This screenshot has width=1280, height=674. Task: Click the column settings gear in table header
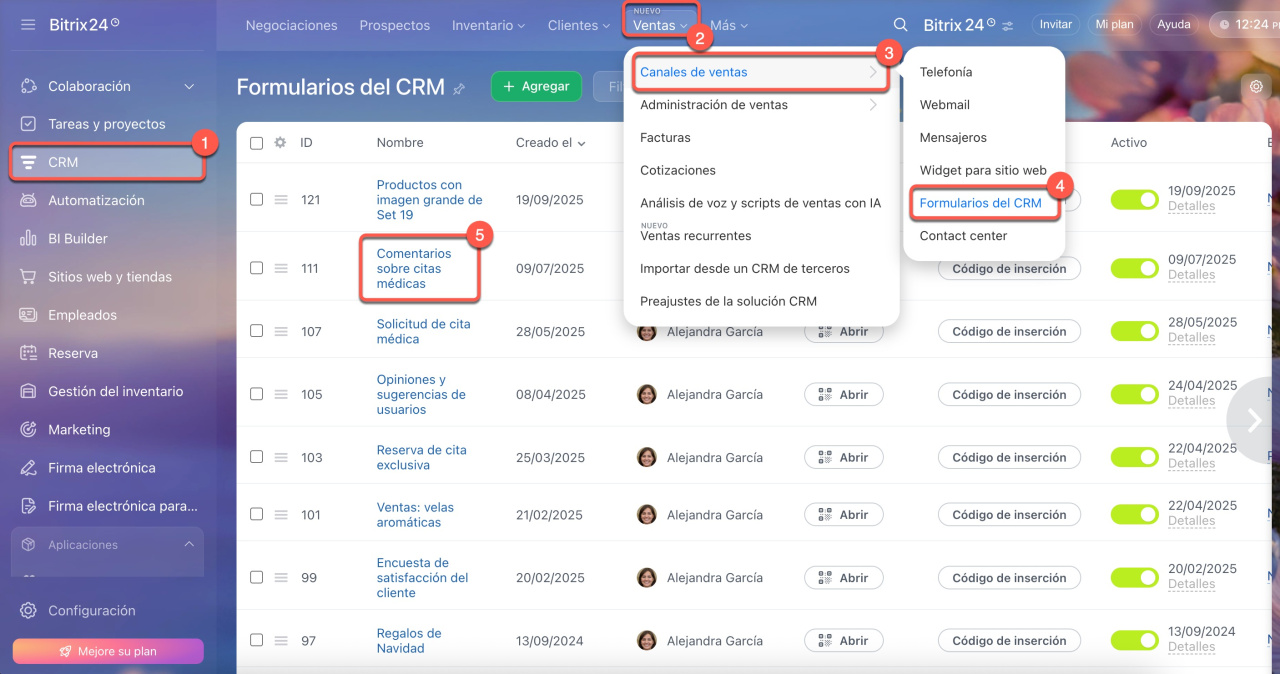point(280,143)
